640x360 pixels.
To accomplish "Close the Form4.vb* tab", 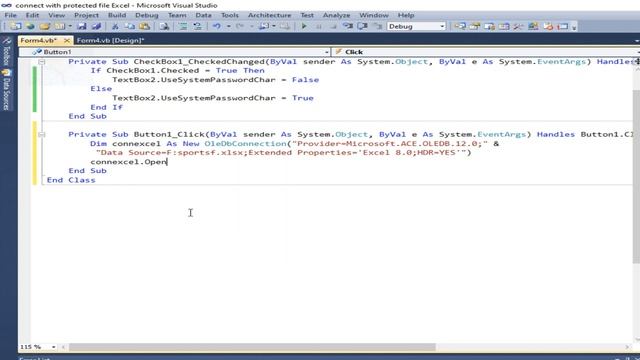I will (67, 40).
